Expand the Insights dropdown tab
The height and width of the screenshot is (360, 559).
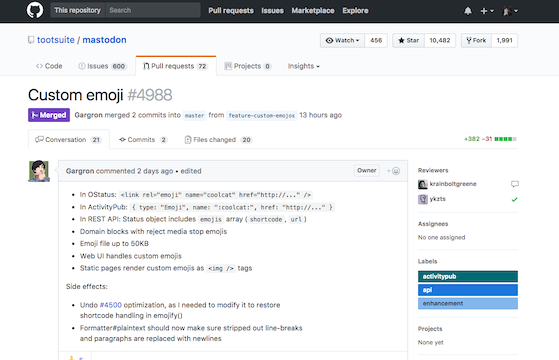[304, 66]
